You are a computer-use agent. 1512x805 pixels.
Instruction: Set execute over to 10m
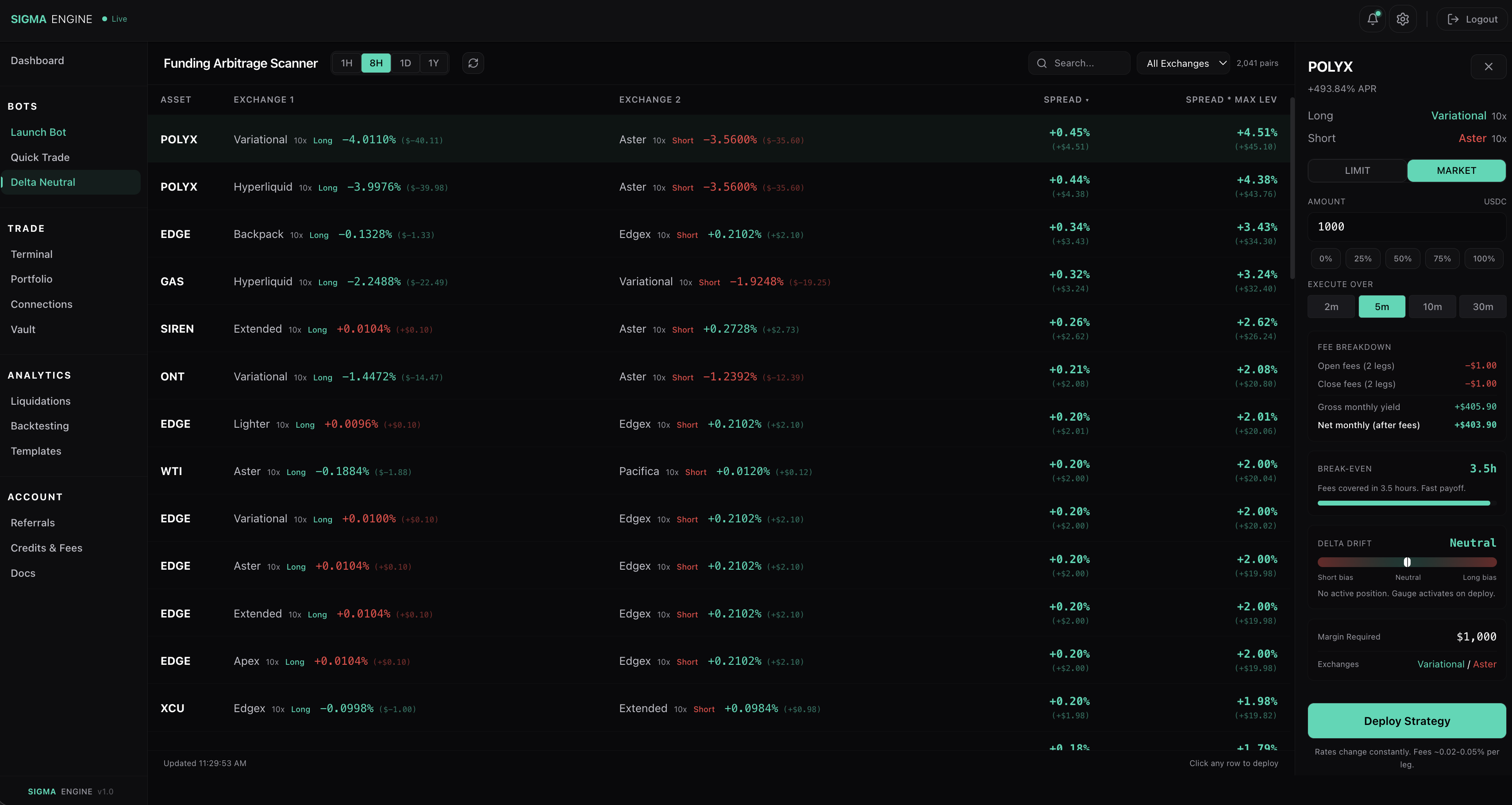click(x=1432, y=307)
